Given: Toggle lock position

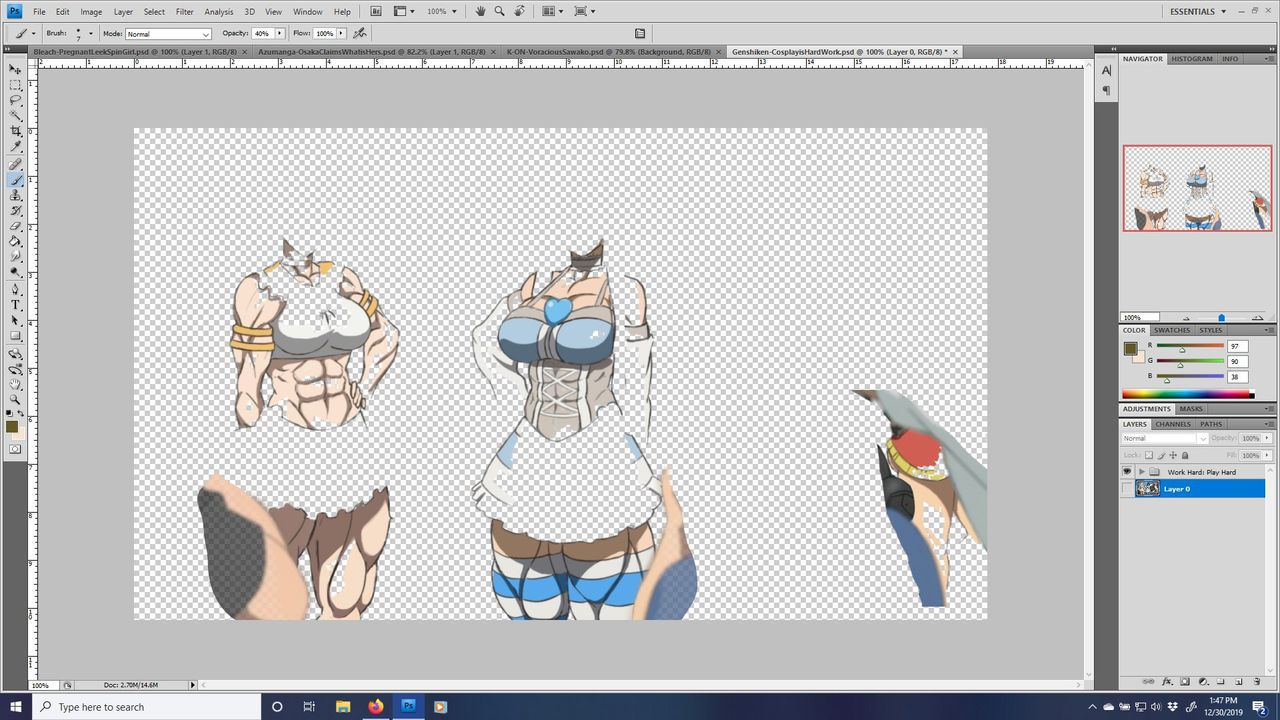Looking at the screenshot, I should pos(1174,455).
